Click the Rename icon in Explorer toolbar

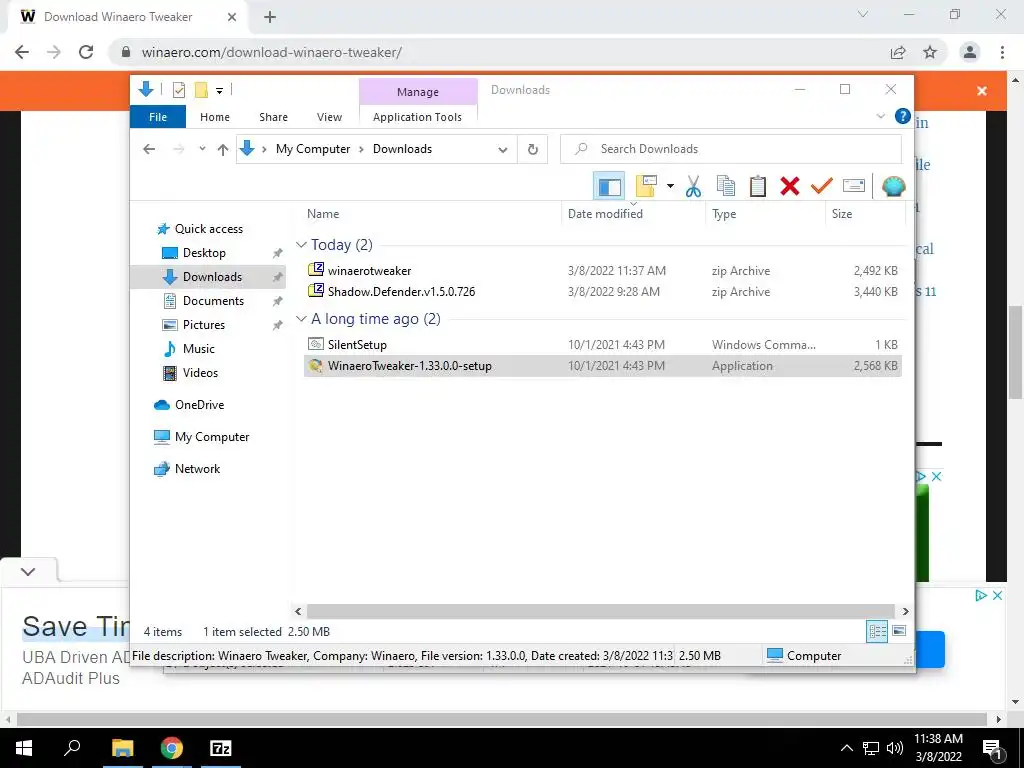point(854,186)
